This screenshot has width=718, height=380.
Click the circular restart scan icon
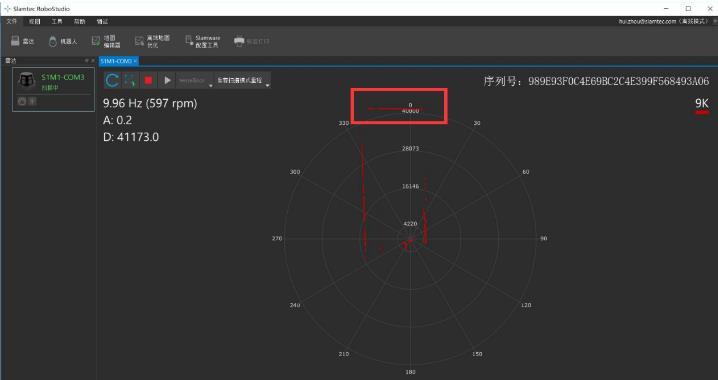(x=112, y=81)
